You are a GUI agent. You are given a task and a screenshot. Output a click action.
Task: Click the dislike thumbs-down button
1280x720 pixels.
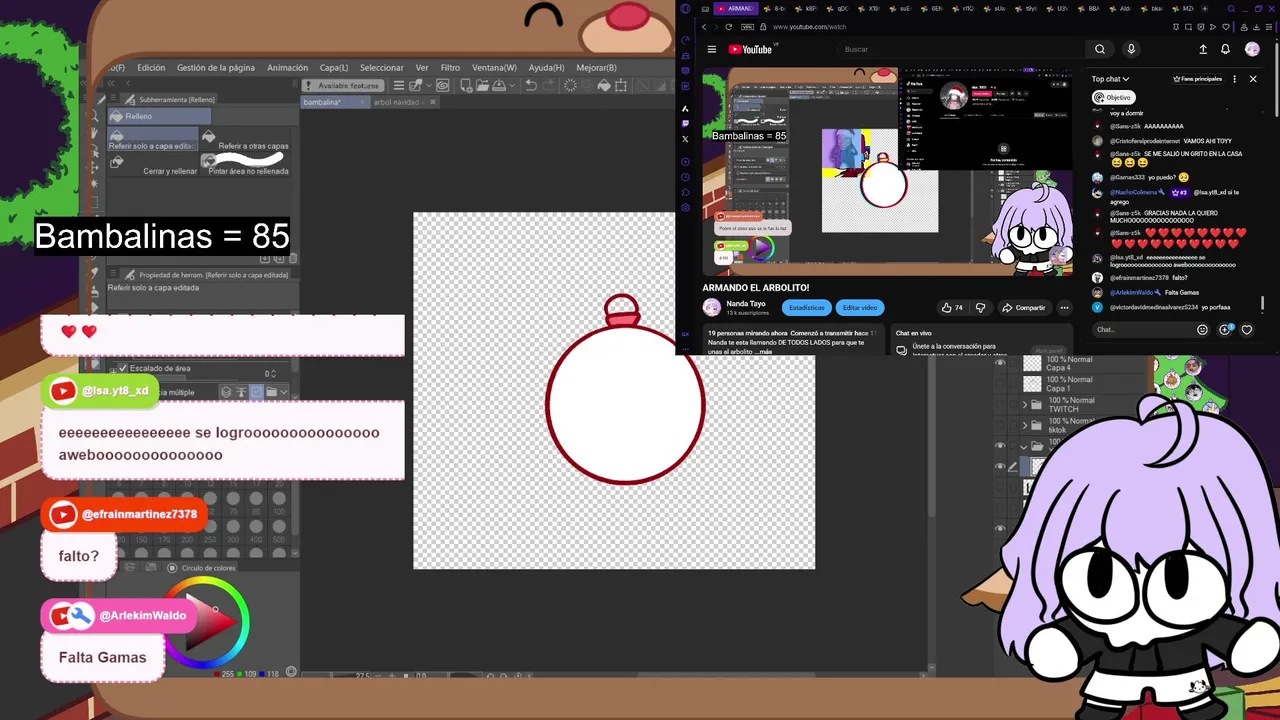coord(981,307)
